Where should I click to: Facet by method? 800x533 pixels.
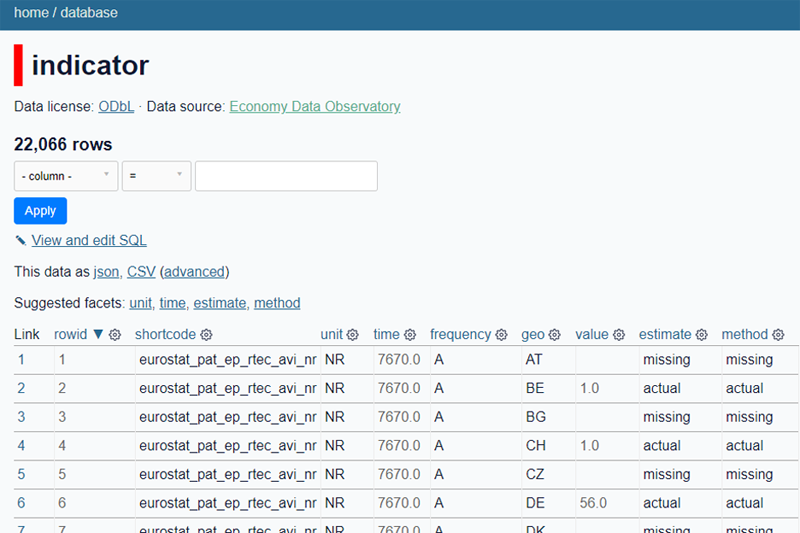tap(277, 303)
